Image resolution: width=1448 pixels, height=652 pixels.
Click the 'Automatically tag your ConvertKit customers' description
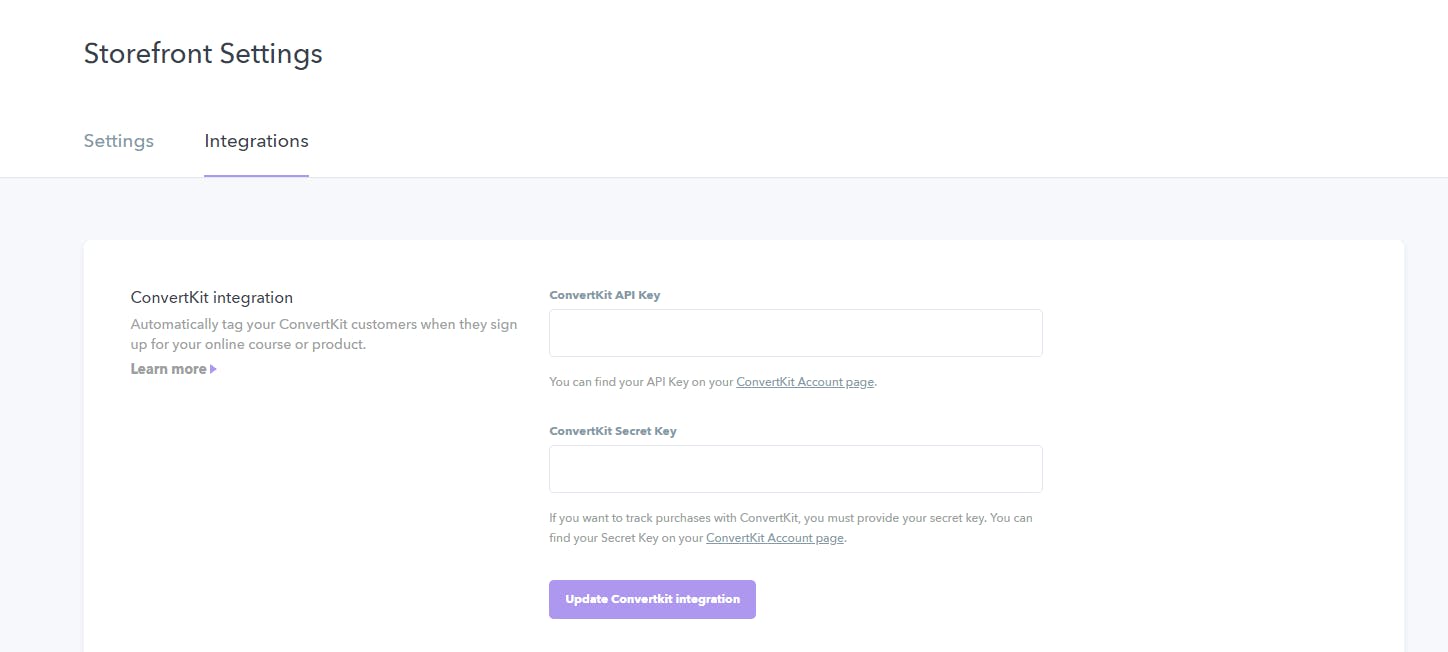(324, 334)
